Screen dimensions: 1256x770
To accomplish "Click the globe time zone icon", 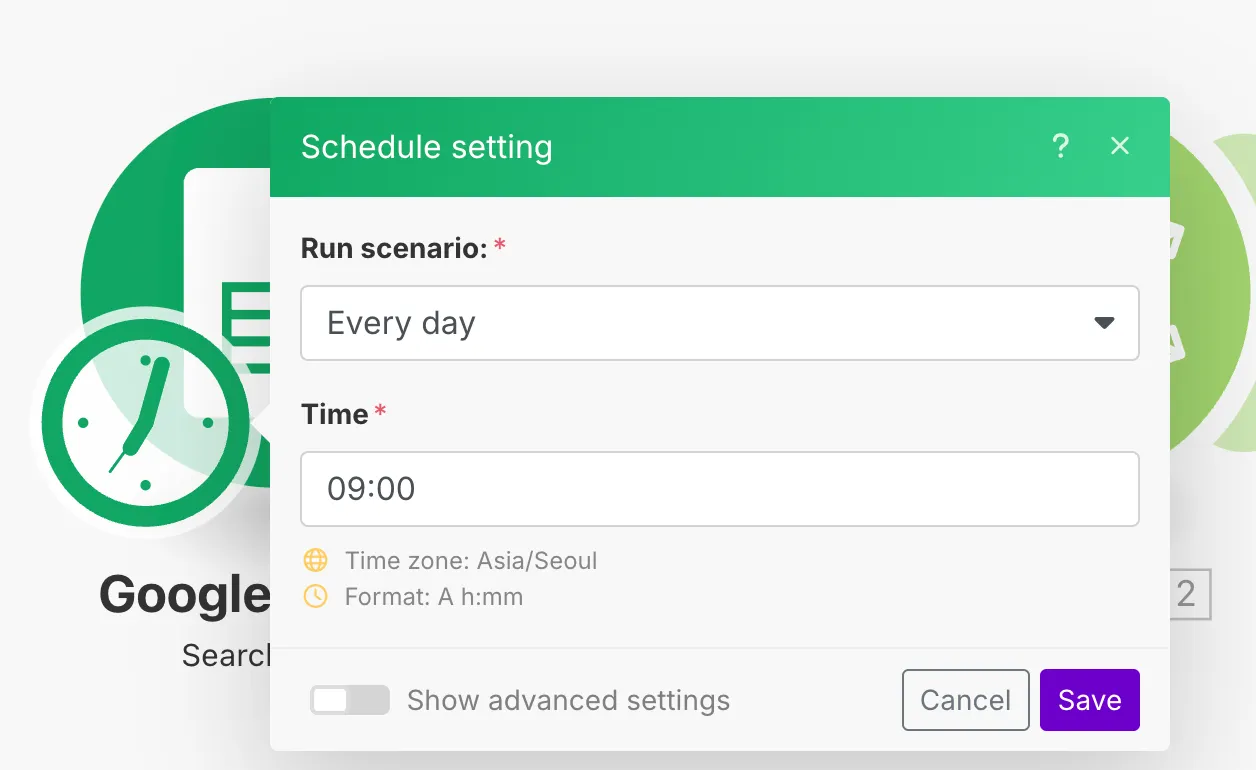I will point(316,560).
